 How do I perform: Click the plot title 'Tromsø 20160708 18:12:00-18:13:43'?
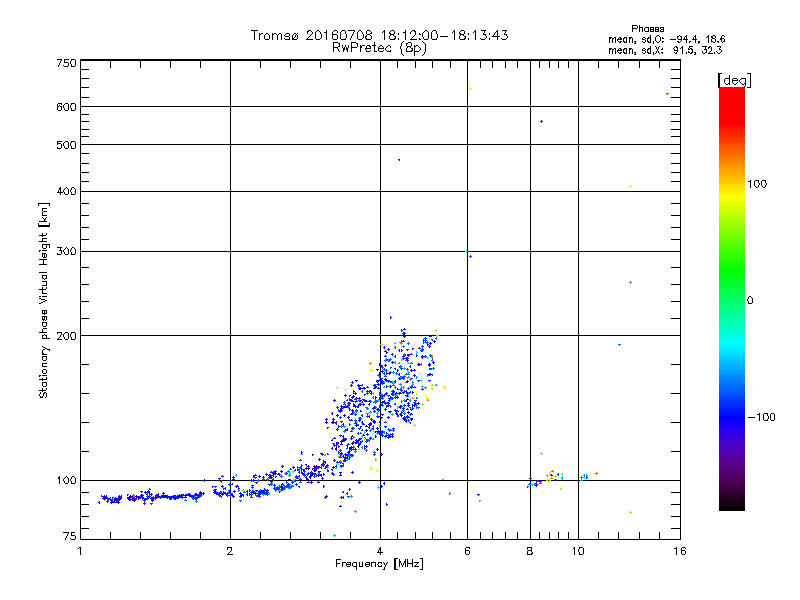pyautogui.click(x=379, y=35)
